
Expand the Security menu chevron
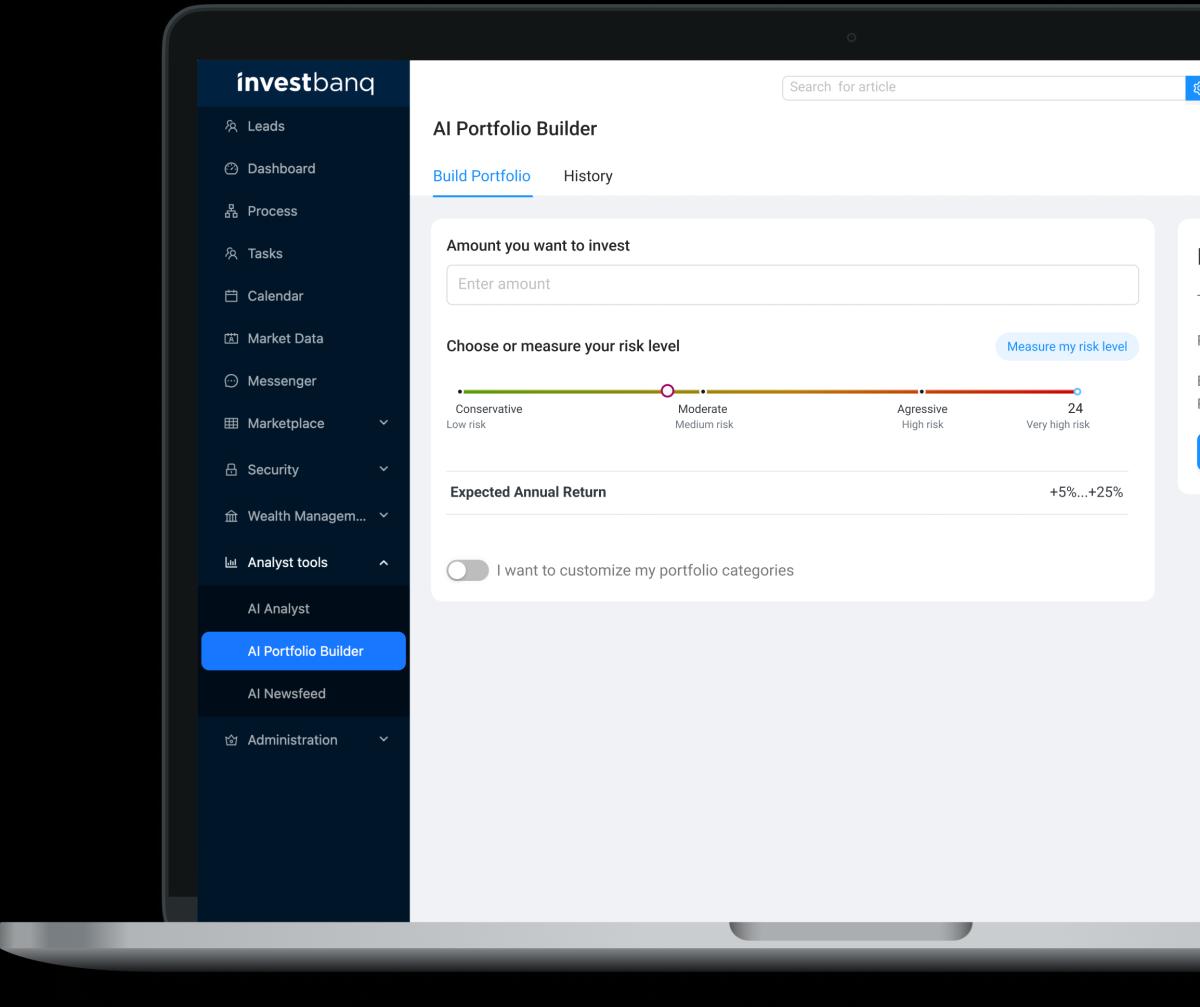(384, 470)
